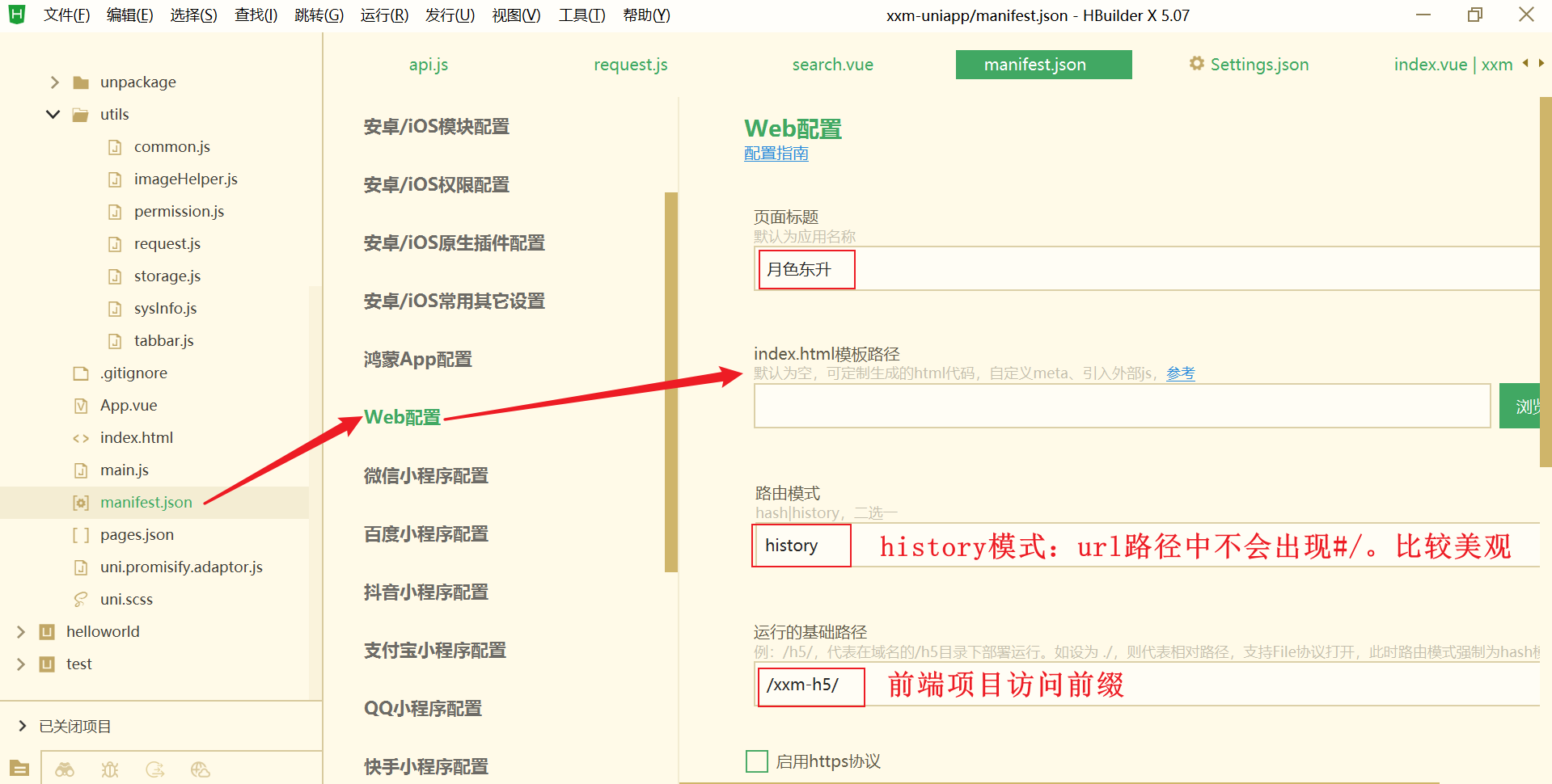
Task: Open the 配置指南 link
Action: 776,154
